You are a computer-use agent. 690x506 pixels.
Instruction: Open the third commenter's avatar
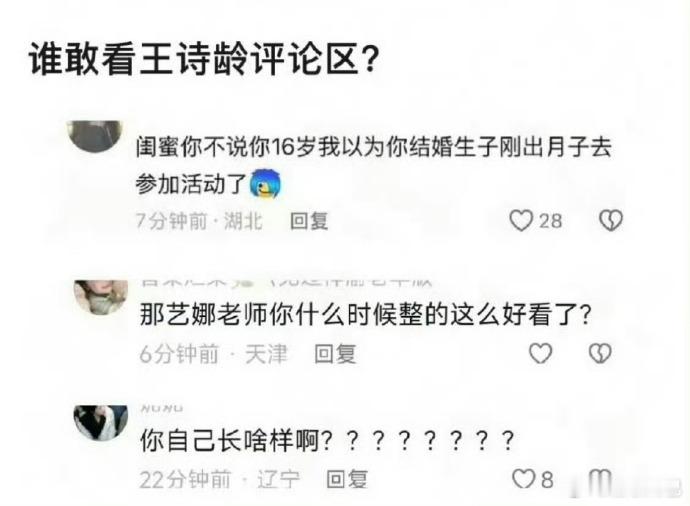(x=101, y=423)
